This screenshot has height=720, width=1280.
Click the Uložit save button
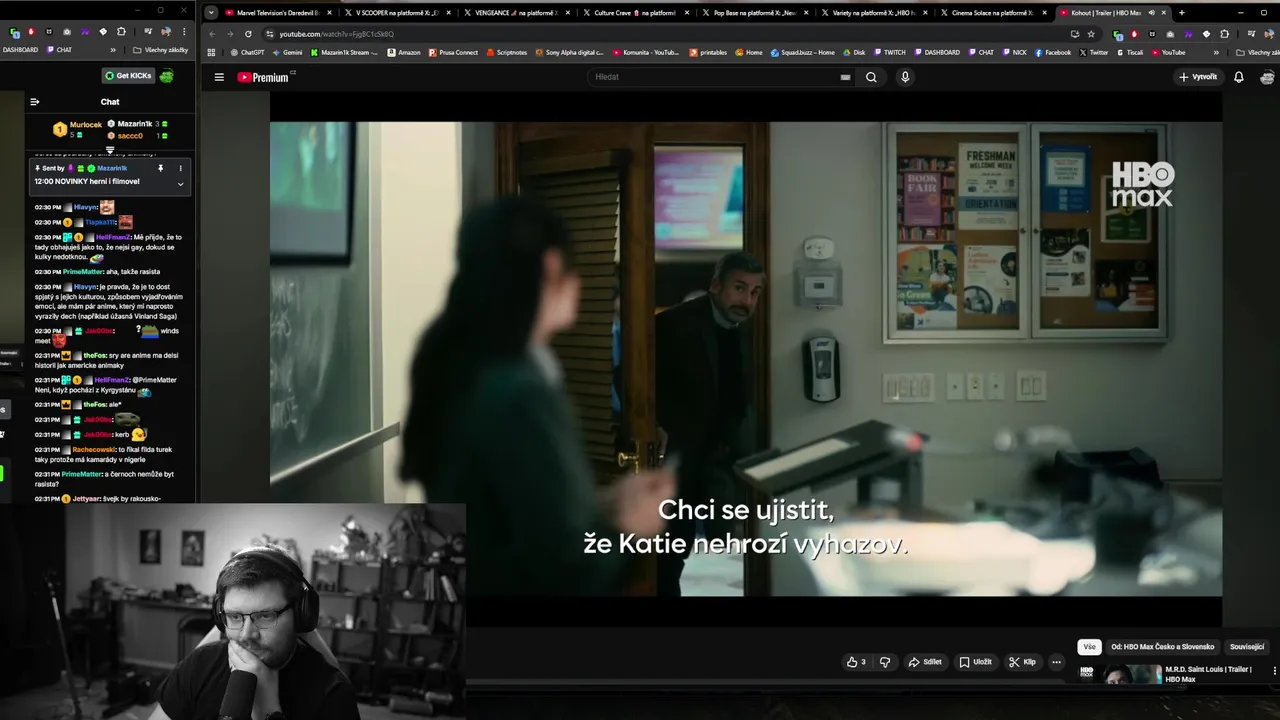click(975, 662)
